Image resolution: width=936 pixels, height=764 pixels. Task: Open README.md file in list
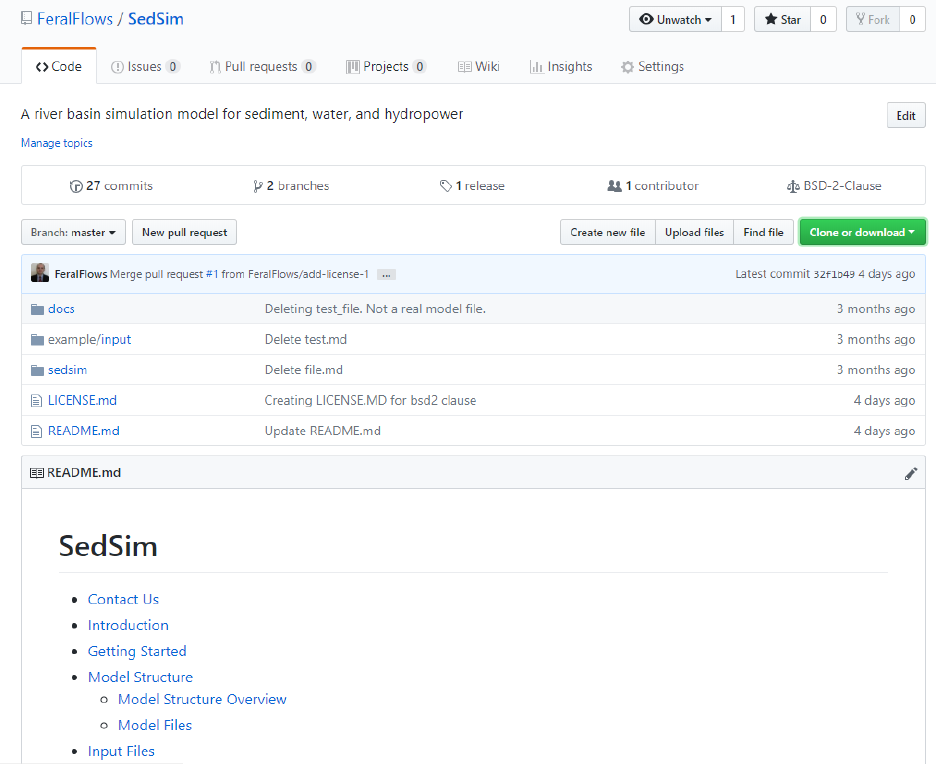coord(84,430)
